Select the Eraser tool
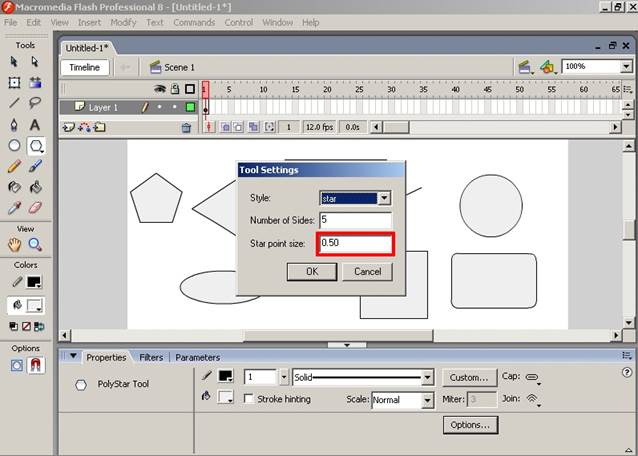Screen dimensions: 638x456 [35, 208]
